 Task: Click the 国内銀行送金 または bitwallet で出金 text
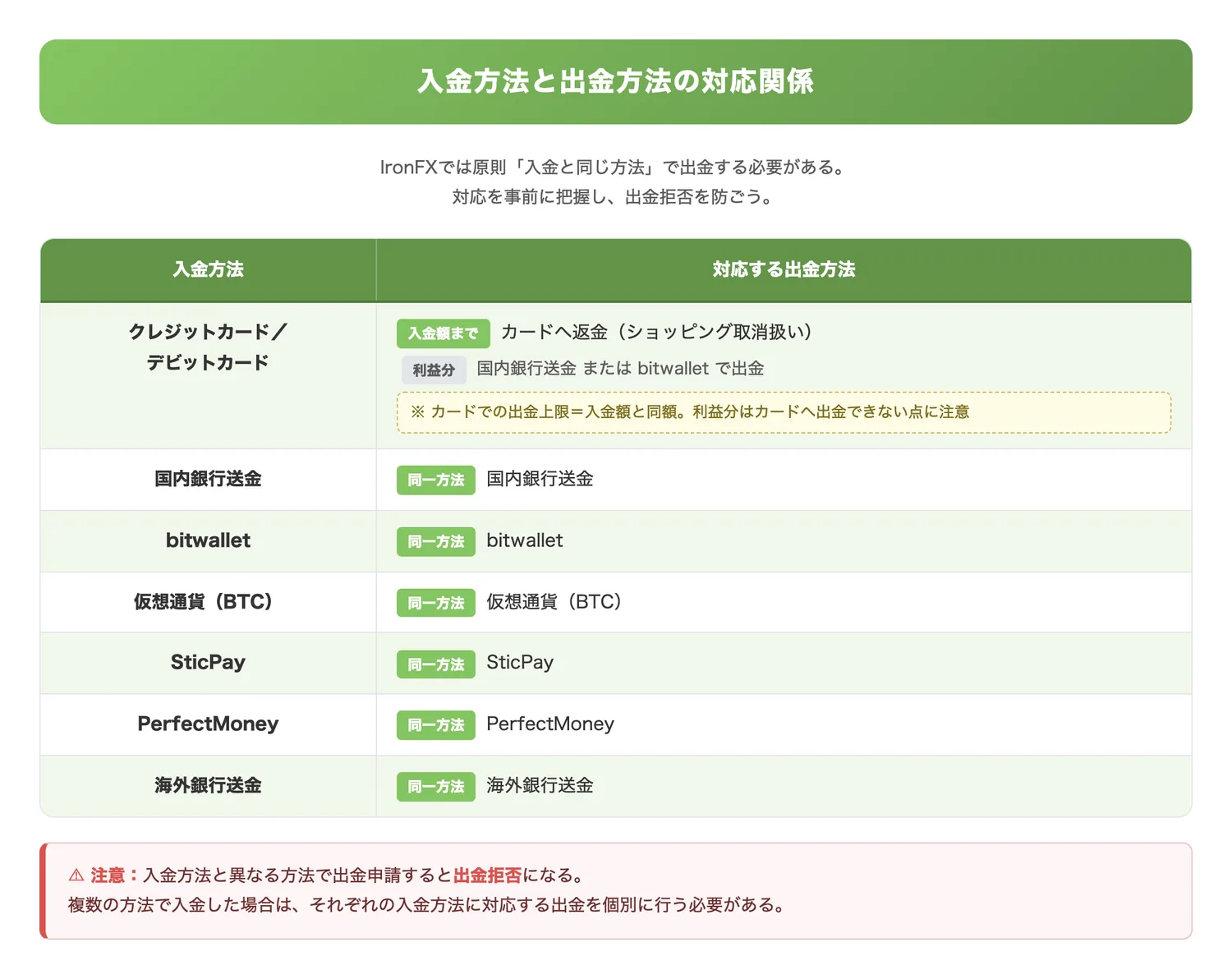coord(620,369)
